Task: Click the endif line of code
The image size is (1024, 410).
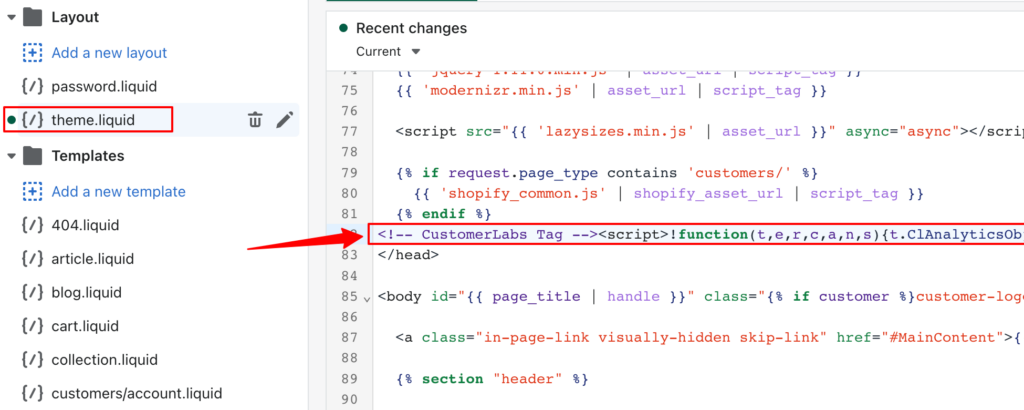Action: point(443,214)
